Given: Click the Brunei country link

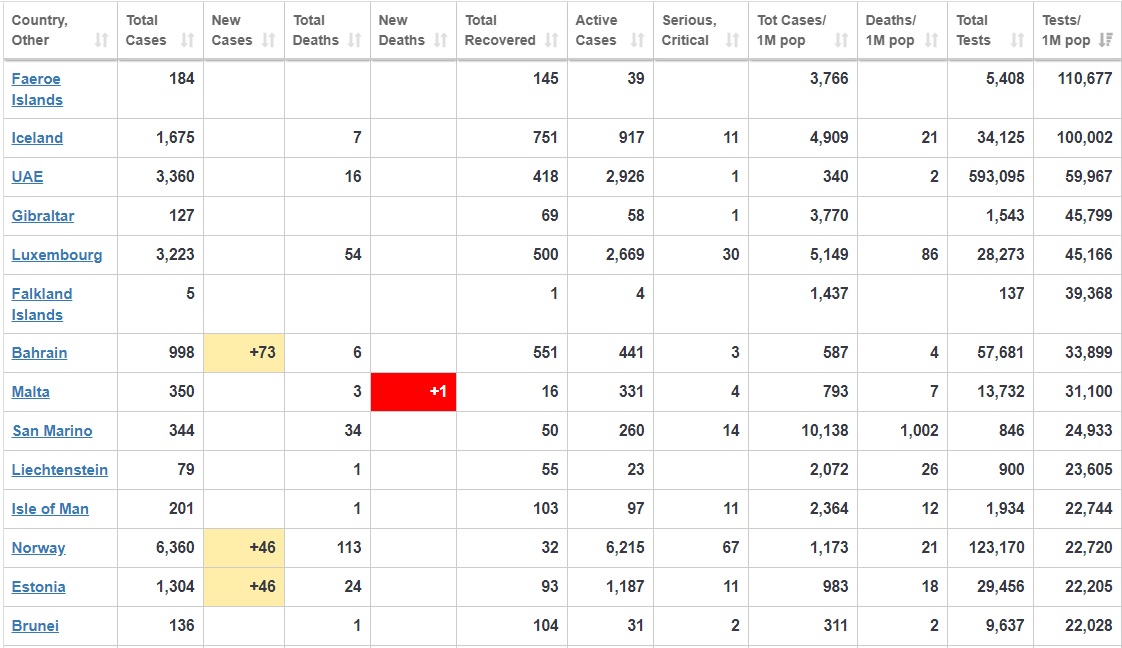Looking at the screenshot, I should pyautogui.click(x=35, y=626).
